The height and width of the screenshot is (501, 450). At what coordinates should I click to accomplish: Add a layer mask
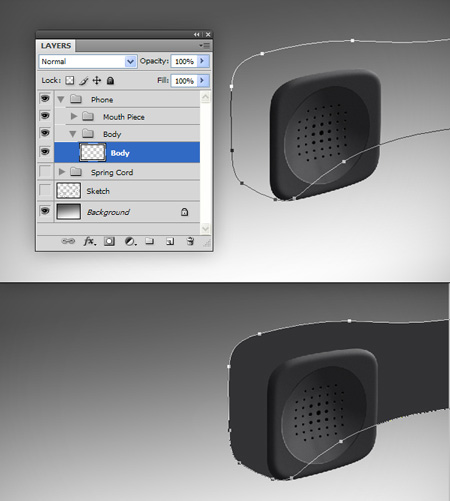(109, 241)
